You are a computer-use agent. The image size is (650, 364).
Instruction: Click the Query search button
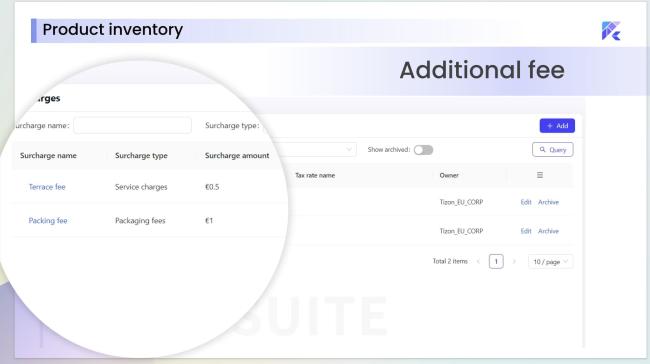(x=553, y=150)
